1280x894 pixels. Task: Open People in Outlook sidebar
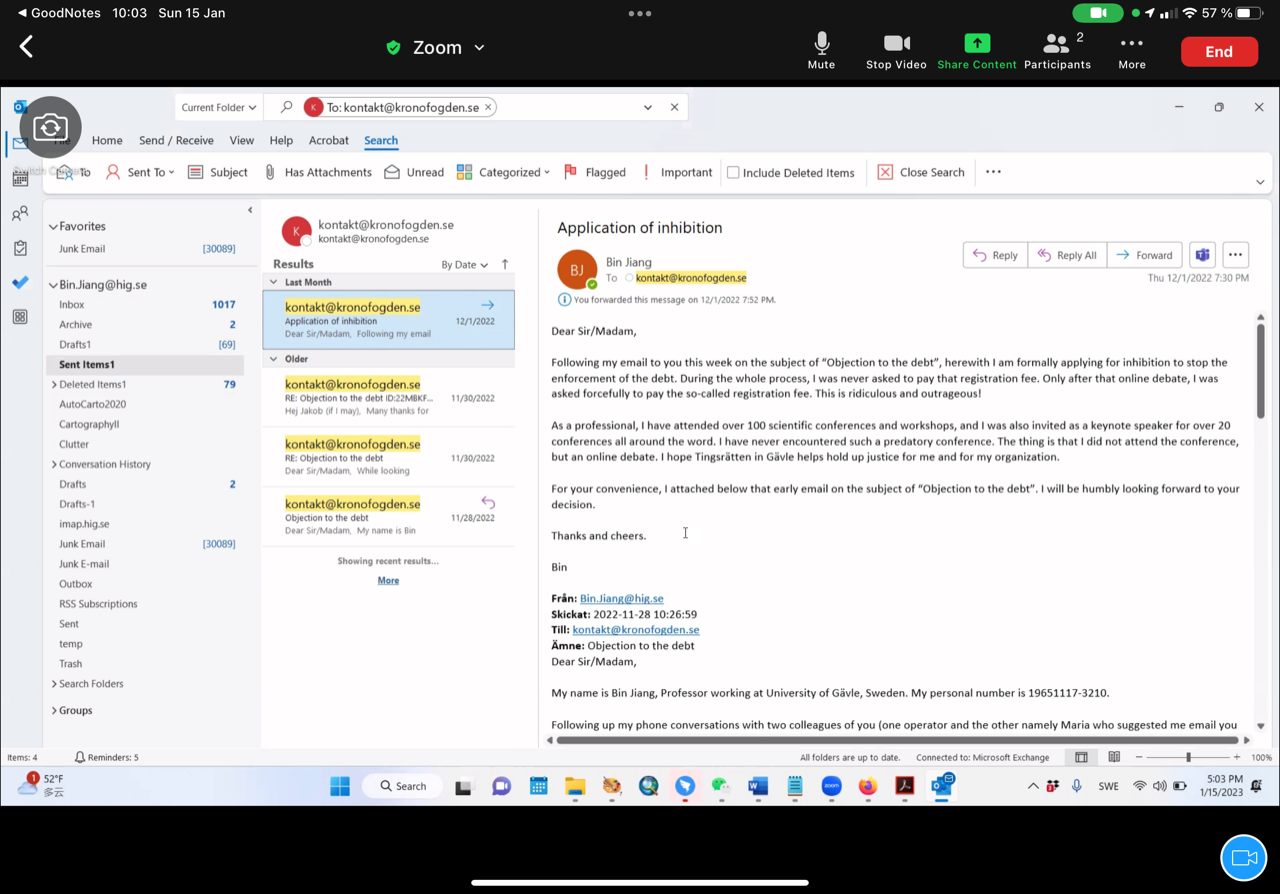click(x=20, y=214)
